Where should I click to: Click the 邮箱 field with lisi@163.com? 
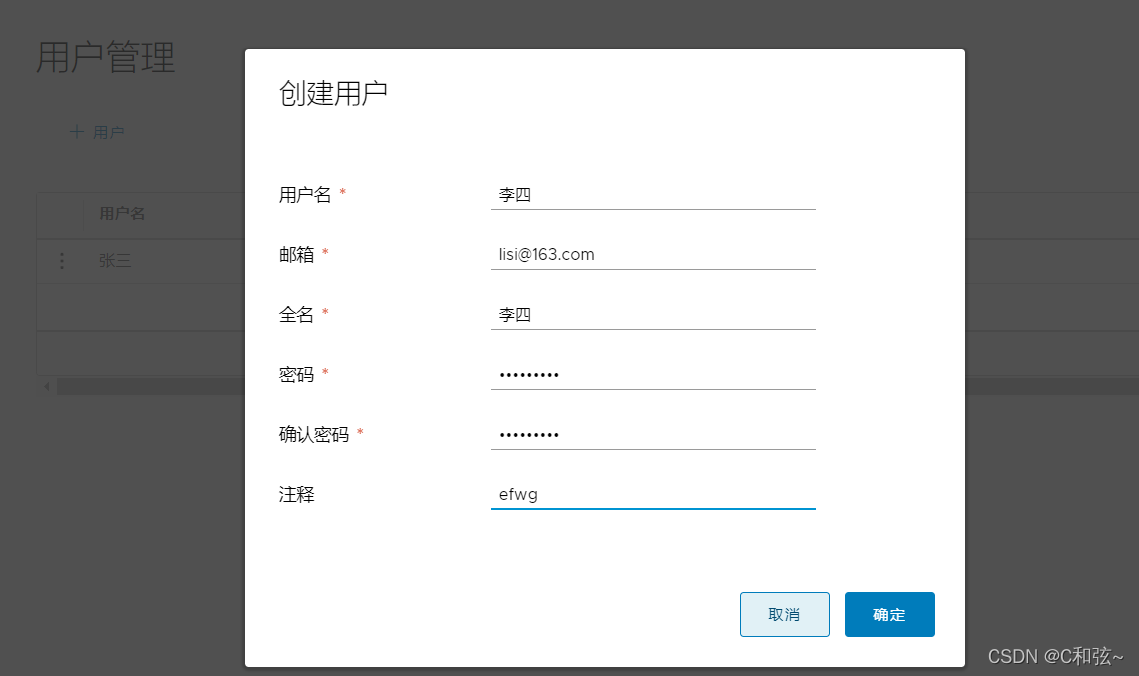652,255
